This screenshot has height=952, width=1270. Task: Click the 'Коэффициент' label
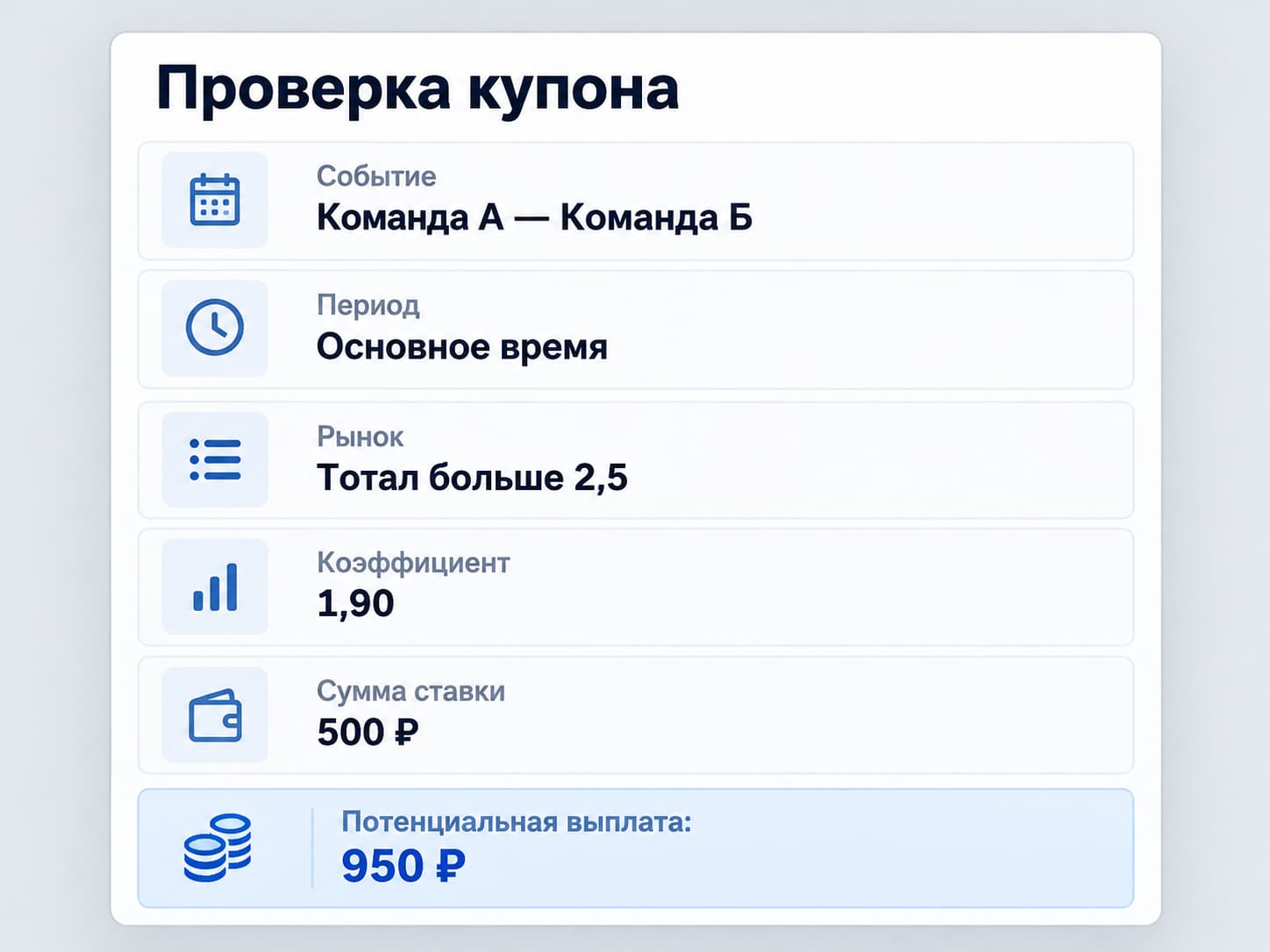pos(413,563)
